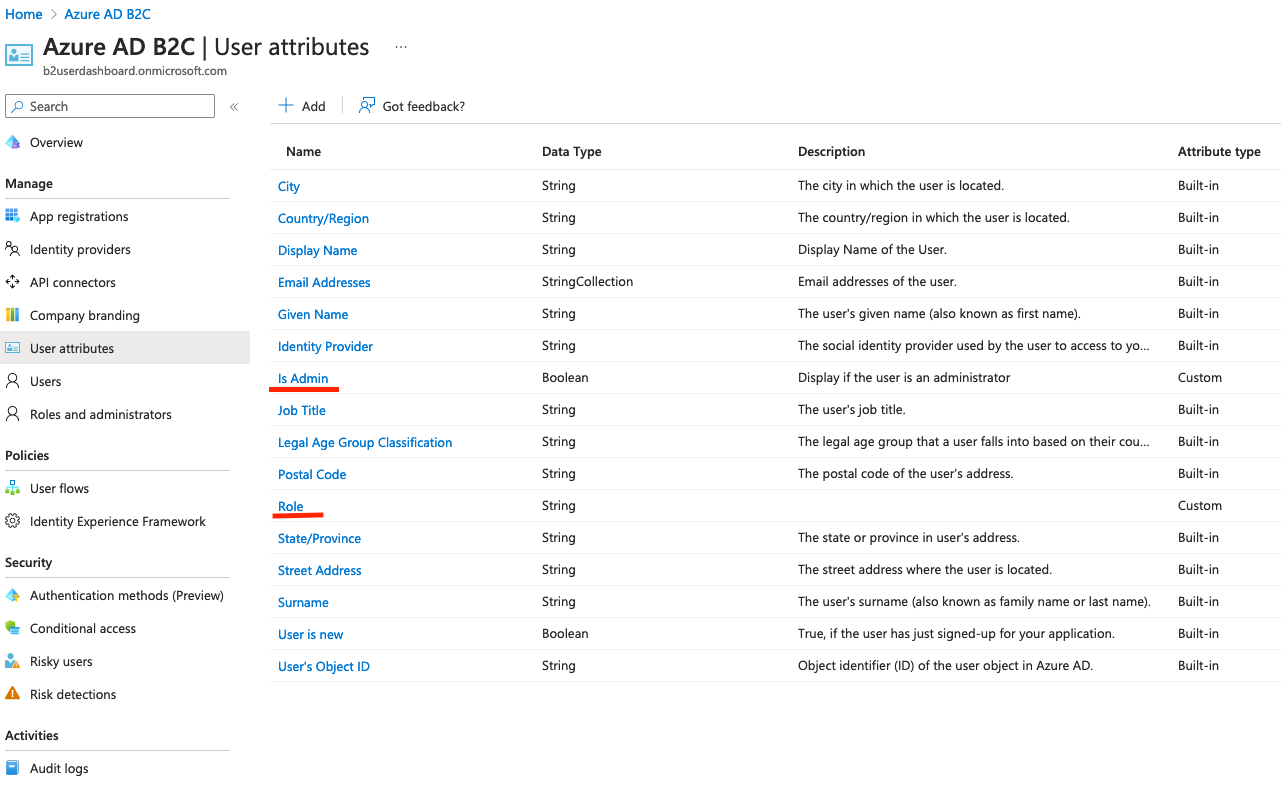Click the Role custom attribute link
The width and height of the screenshot is (1281, 788).
[x=291, y=506]
